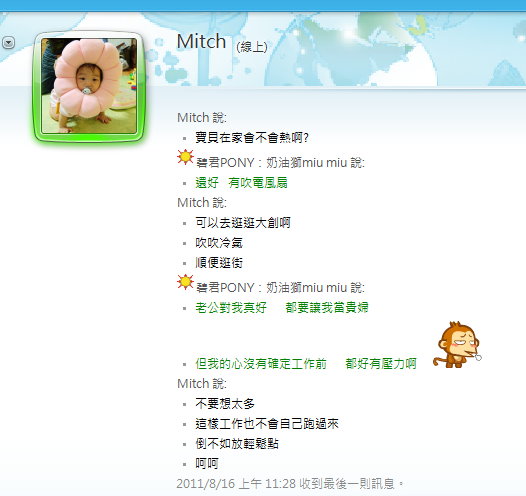Click the contact name Mitch in header
This screenshot has width=526, height=496.
(201, 42)
